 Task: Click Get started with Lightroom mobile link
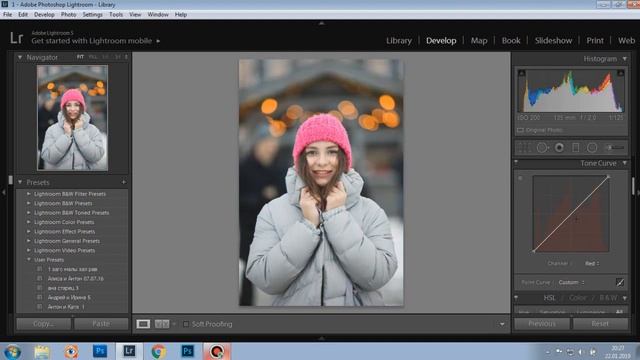point(92,41)
